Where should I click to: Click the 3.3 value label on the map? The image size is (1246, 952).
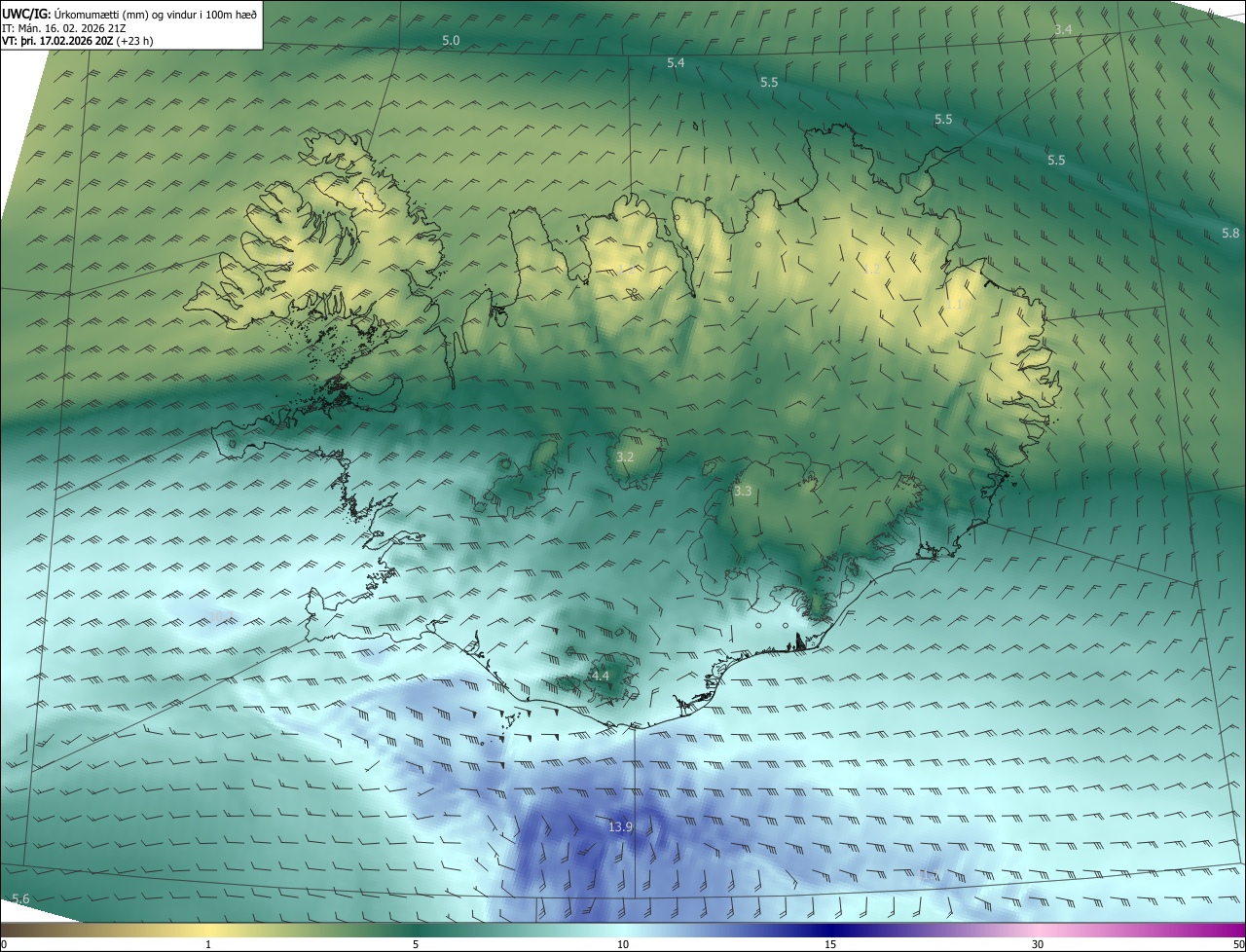743,492
